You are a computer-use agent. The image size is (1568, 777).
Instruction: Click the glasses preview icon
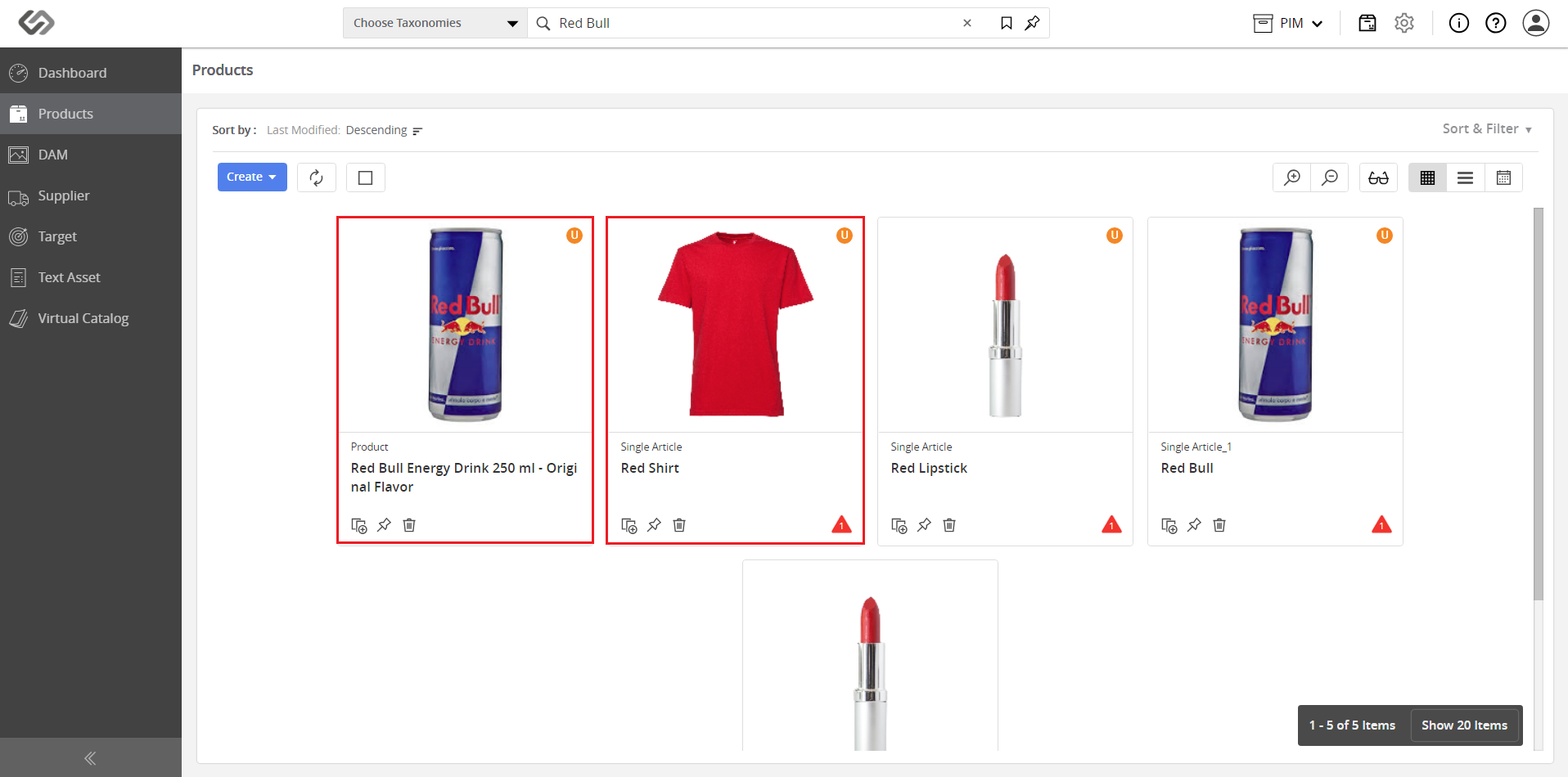point(1379,177)
